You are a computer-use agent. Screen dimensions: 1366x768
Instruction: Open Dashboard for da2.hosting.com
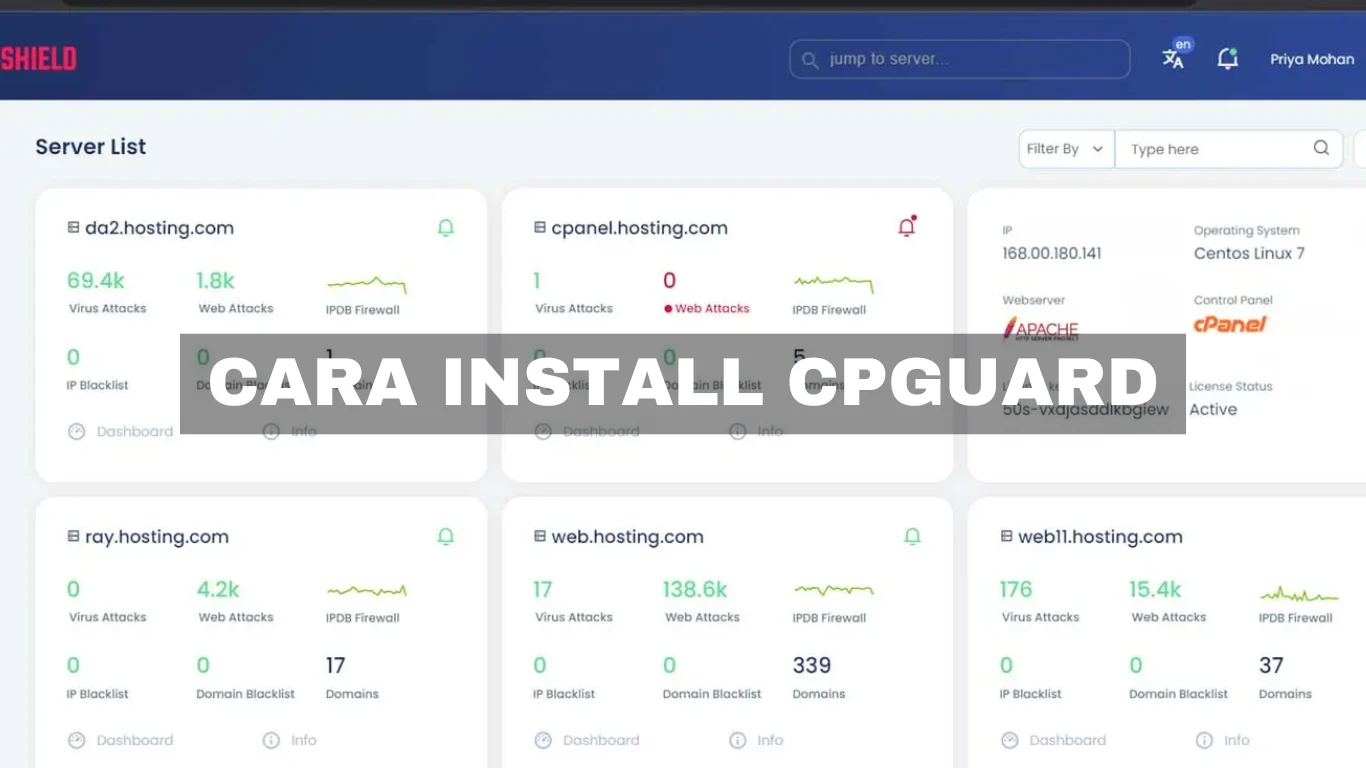120,432
